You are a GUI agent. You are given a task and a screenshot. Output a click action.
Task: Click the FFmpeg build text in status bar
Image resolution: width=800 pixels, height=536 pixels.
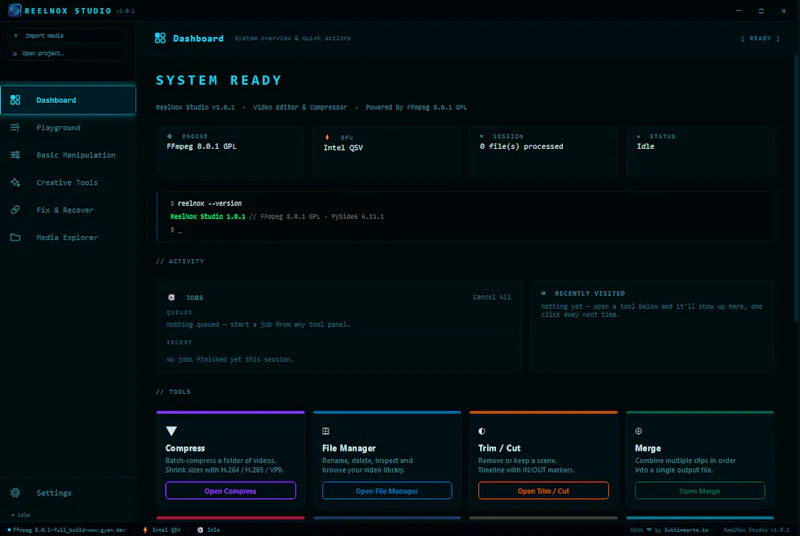(x=69, y=530)
